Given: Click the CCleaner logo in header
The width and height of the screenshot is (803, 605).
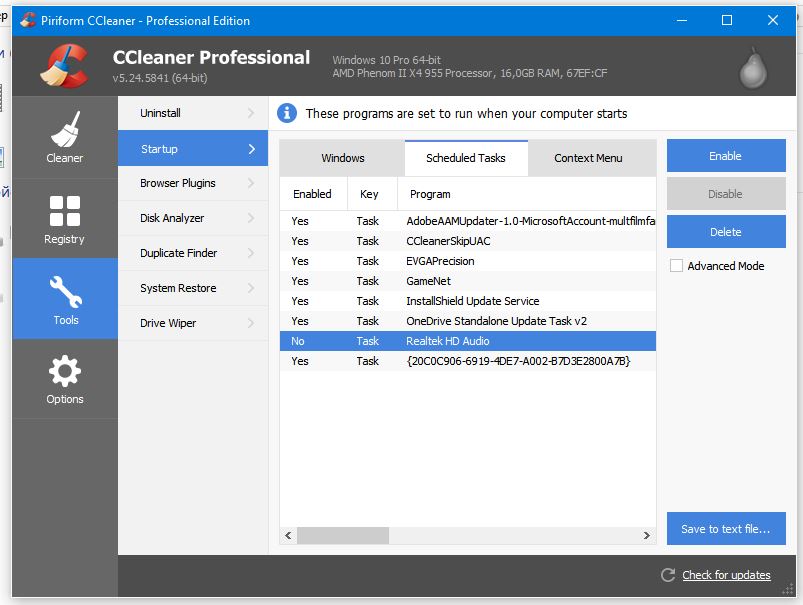Looking at the screenshot, I should [x=65, y=66].
